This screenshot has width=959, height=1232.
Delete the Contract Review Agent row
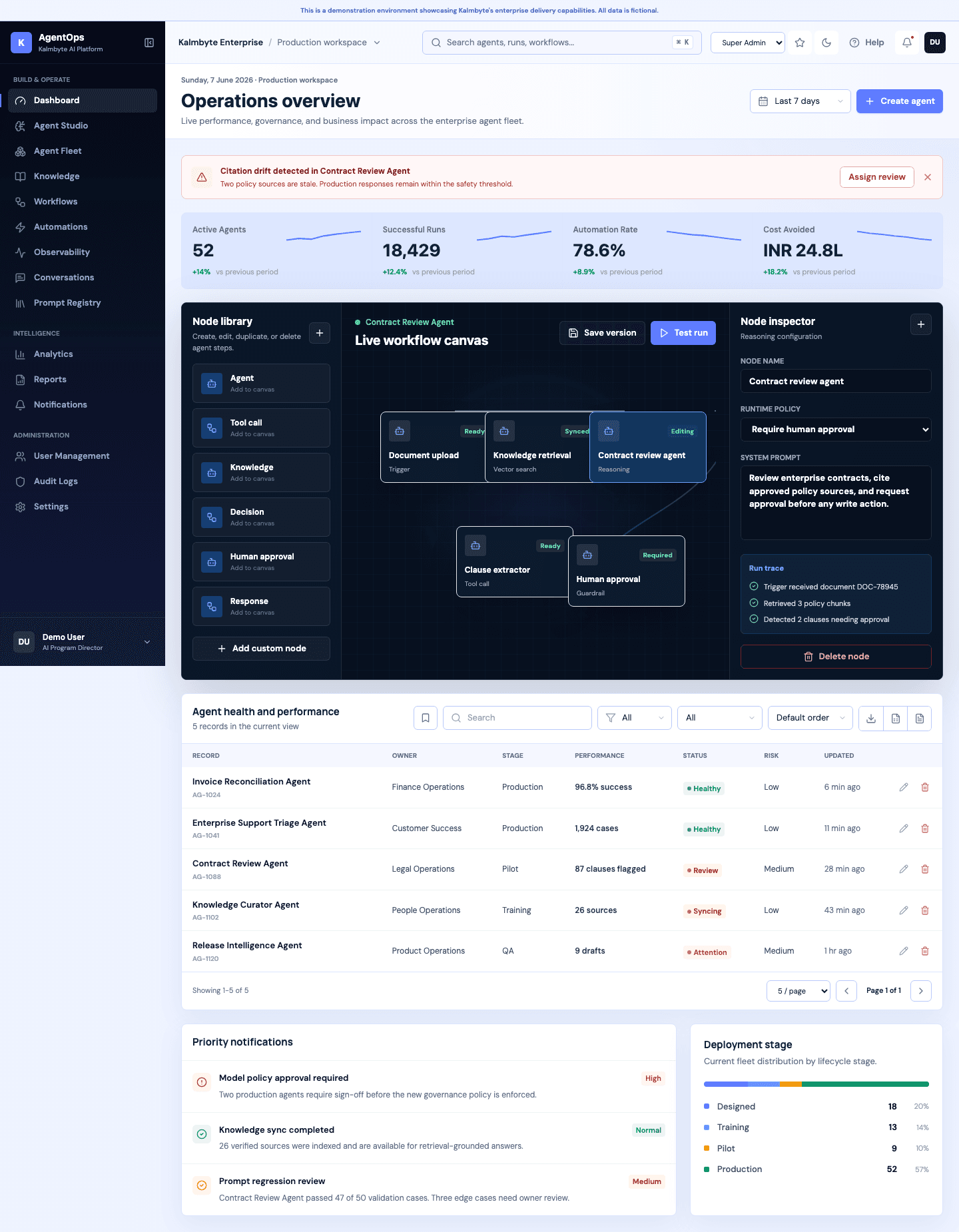click(925, 869)
